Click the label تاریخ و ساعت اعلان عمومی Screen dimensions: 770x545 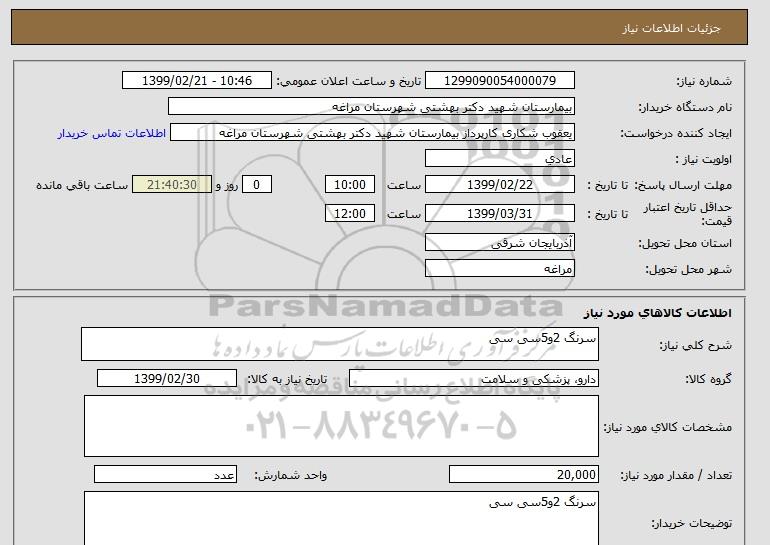point(349,81)
